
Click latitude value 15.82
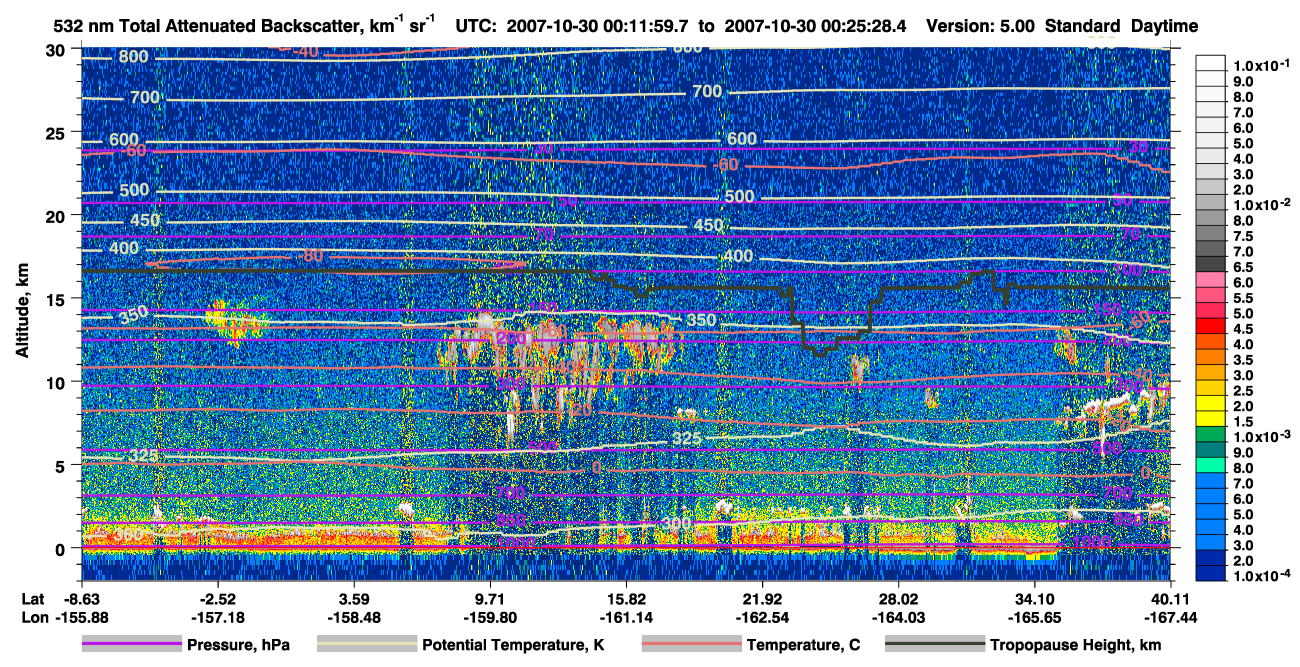click(626, 598)
